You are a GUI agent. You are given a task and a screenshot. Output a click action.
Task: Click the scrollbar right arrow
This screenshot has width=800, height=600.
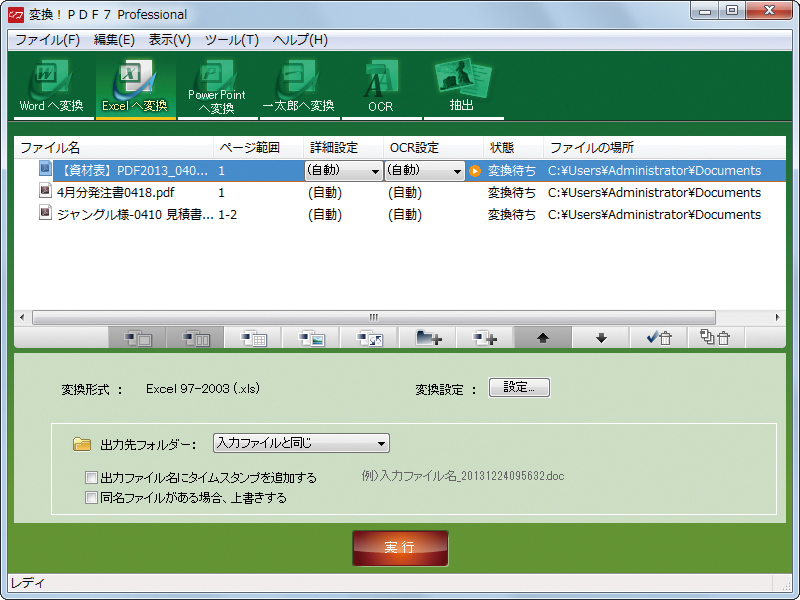coord(777,317)
